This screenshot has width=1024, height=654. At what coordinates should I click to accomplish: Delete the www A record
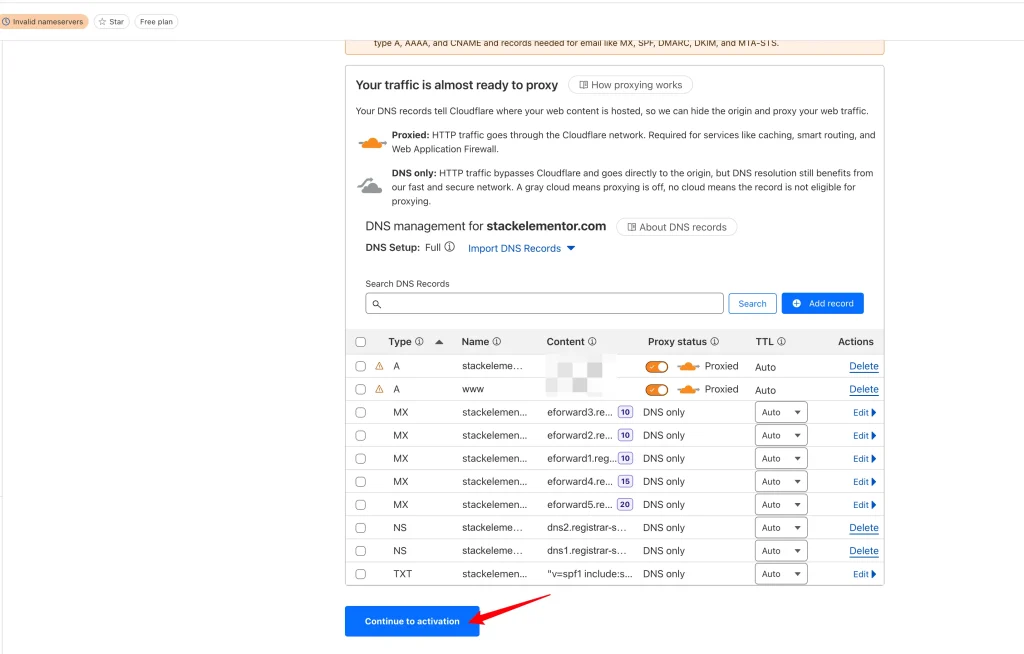863,389
